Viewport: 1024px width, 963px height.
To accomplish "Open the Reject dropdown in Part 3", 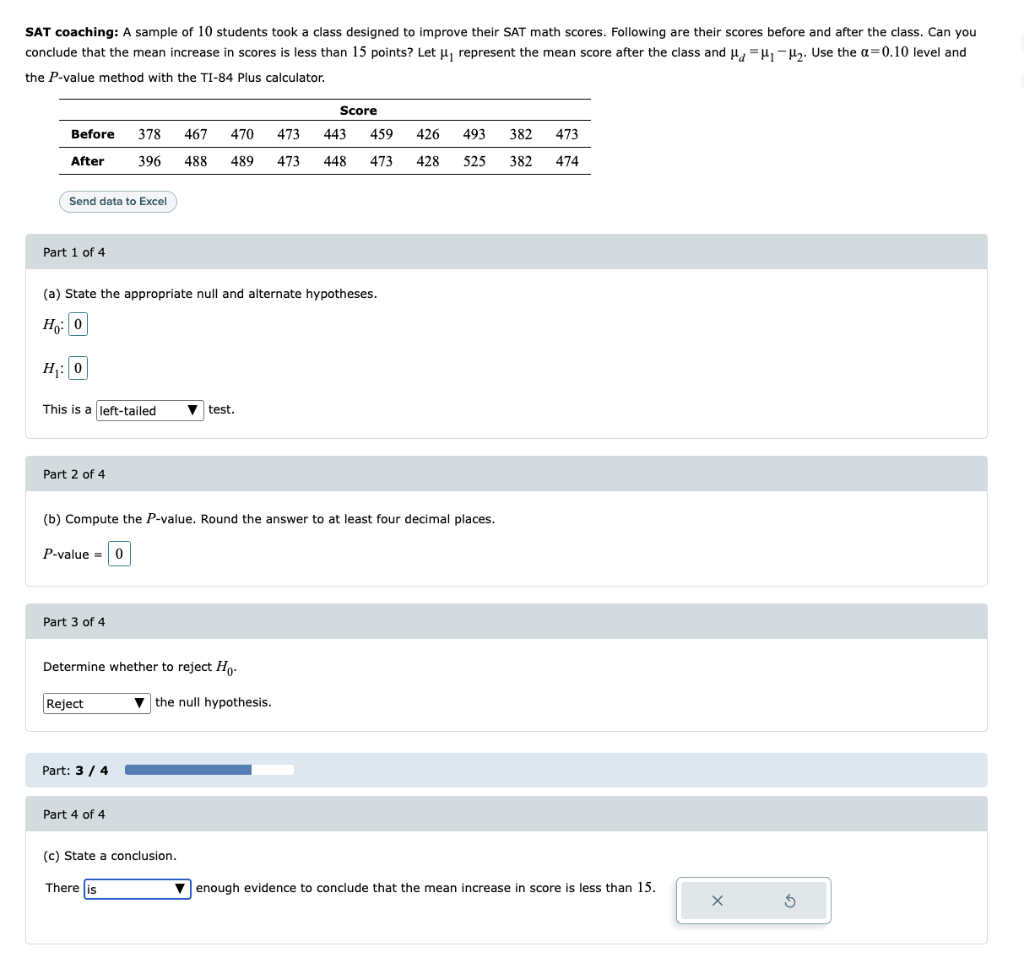I will (x=95, y=703).
